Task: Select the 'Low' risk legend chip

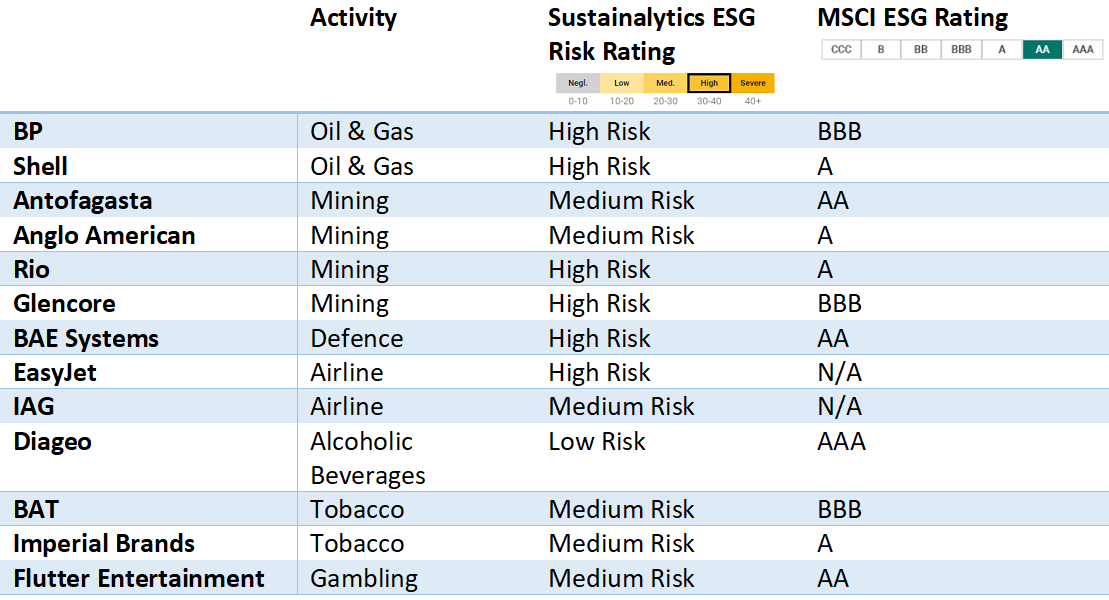Action: [x=621, y=83]
